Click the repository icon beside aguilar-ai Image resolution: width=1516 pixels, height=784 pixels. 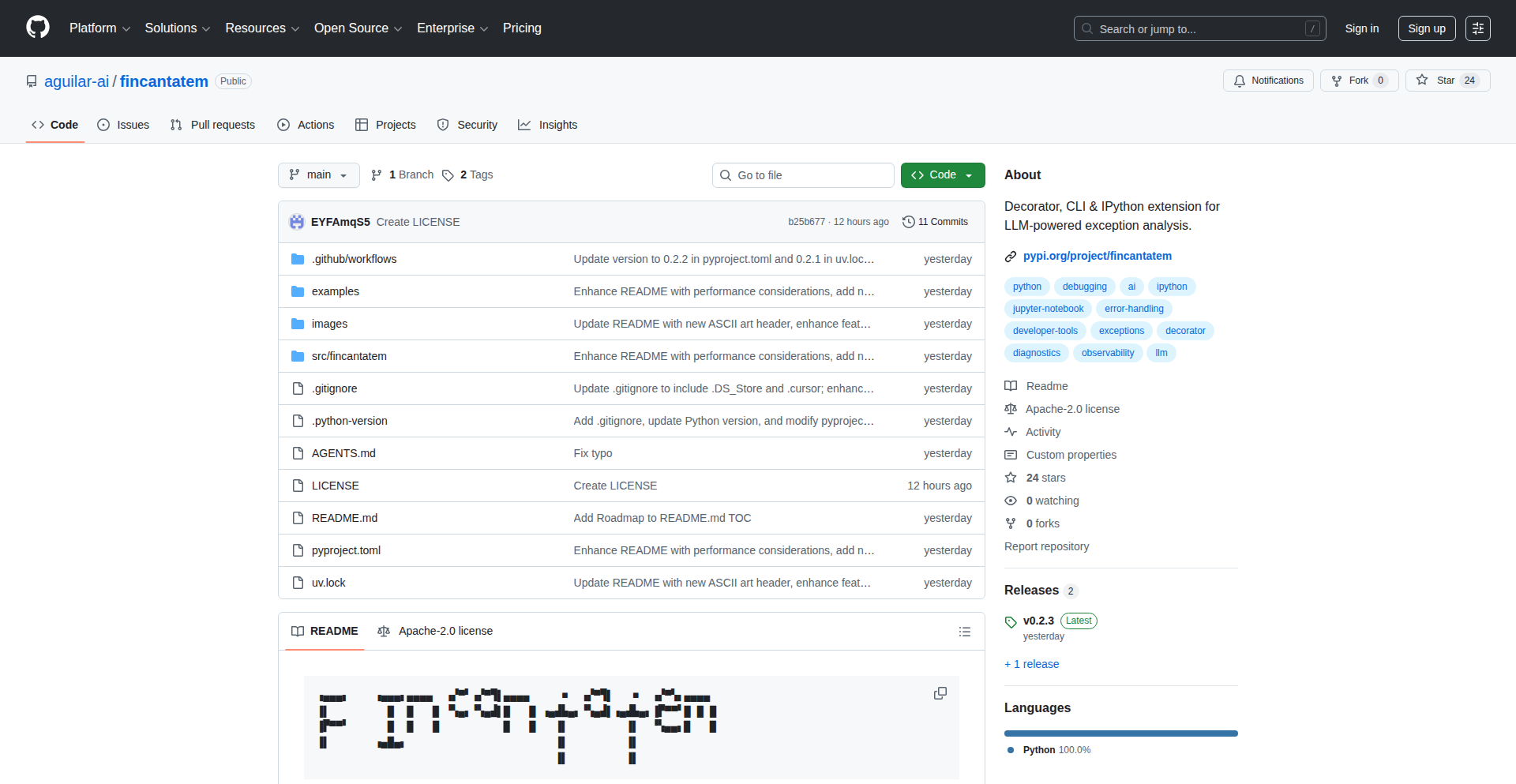coord(32,81)
